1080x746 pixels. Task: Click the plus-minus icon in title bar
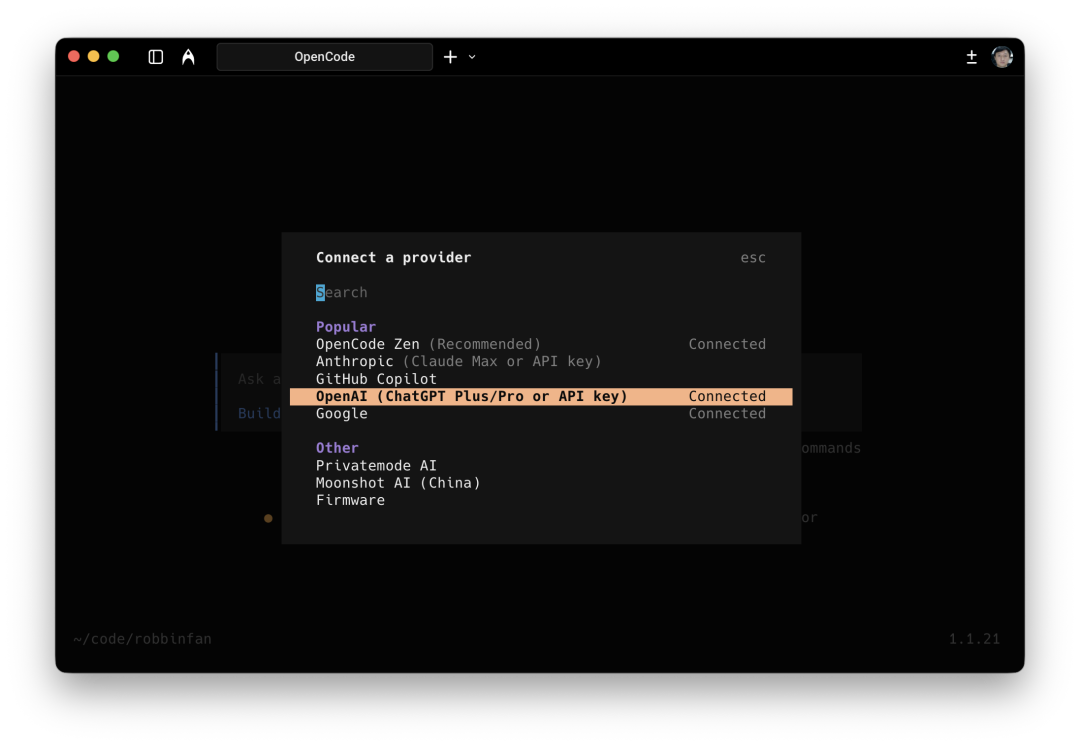971,57
